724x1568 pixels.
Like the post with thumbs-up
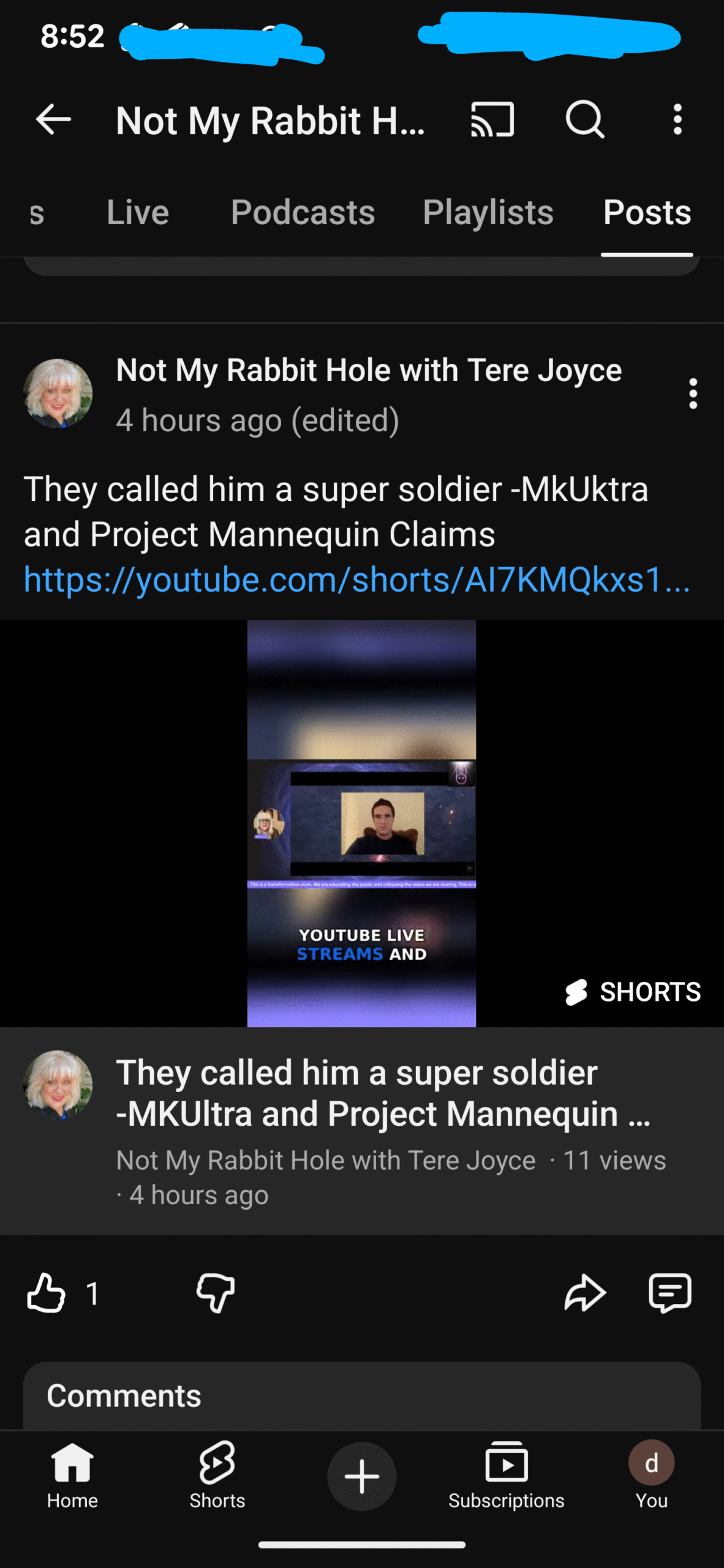[x=47, y=1293]
